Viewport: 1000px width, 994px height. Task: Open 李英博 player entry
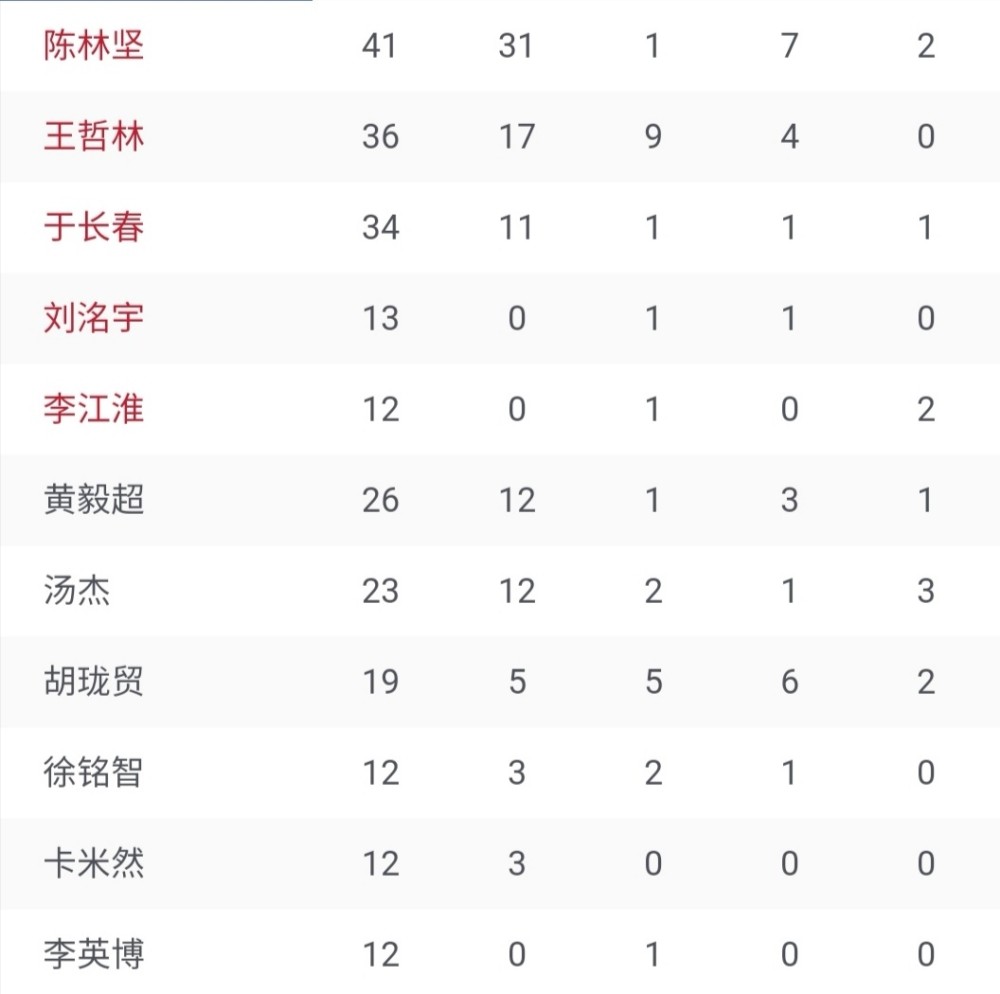click(94, 954)
